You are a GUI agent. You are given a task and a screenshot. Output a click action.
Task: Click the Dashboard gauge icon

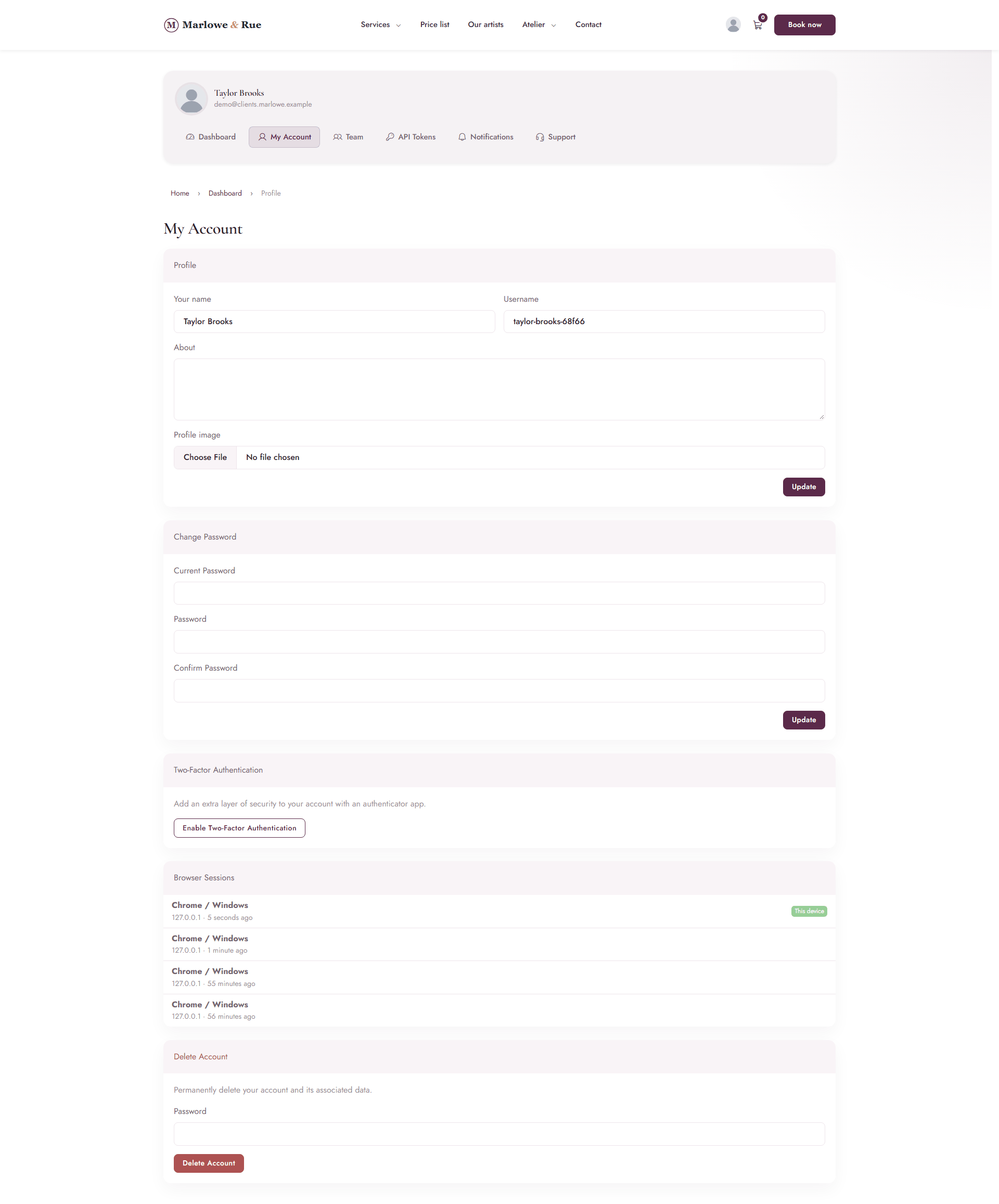click(190, 137)
